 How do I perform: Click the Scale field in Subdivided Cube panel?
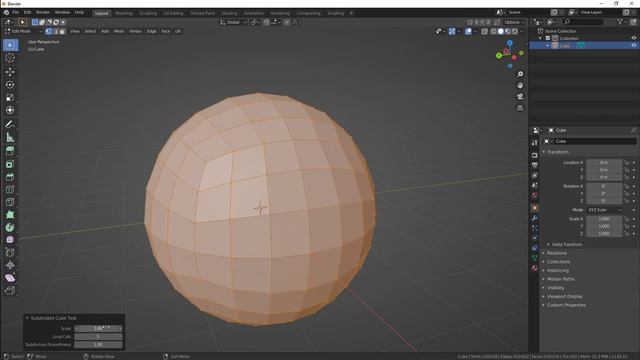click(x=98, y=329)
